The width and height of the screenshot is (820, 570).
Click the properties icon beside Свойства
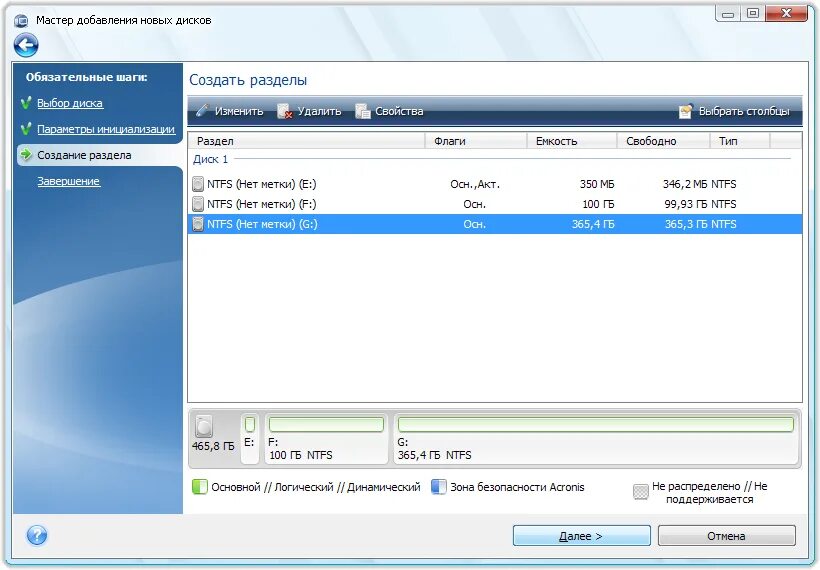pyautogui.click(x=362, y=111)
